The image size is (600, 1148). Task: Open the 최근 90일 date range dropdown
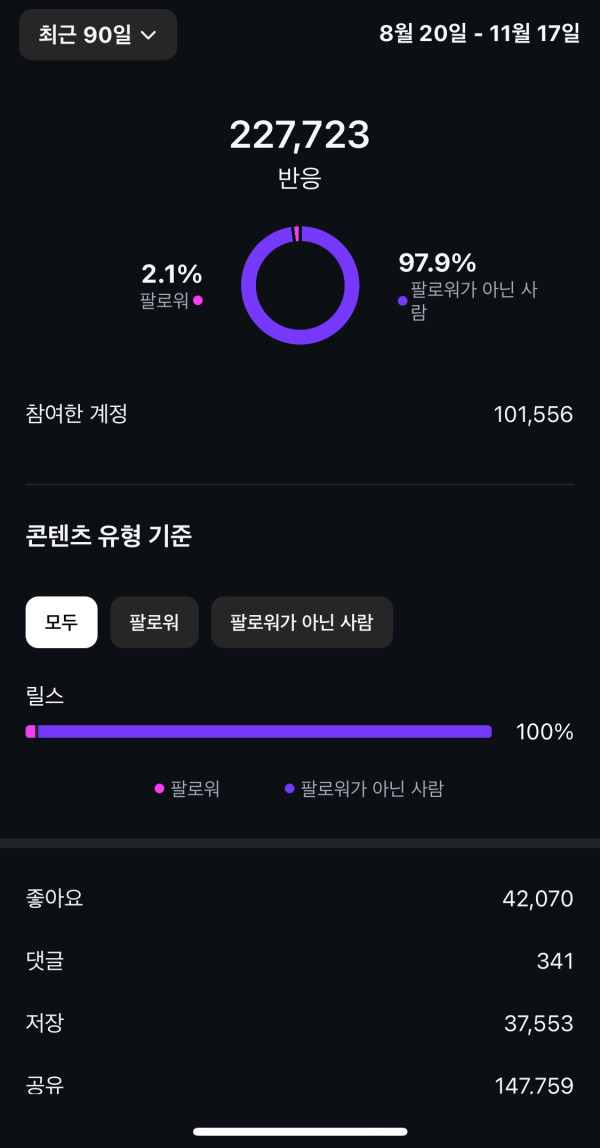(x=97, y=35)
